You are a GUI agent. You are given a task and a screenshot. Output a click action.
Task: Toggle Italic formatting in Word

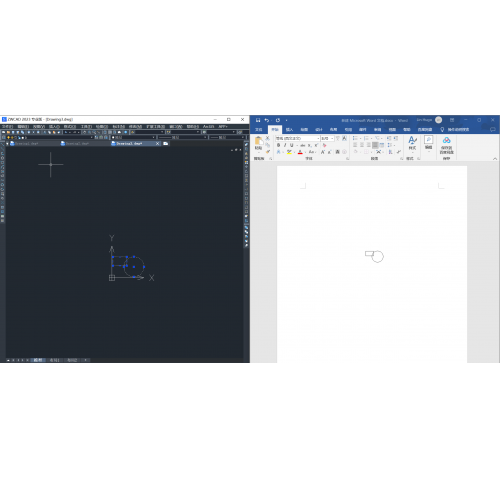click(x=285, y=145)
